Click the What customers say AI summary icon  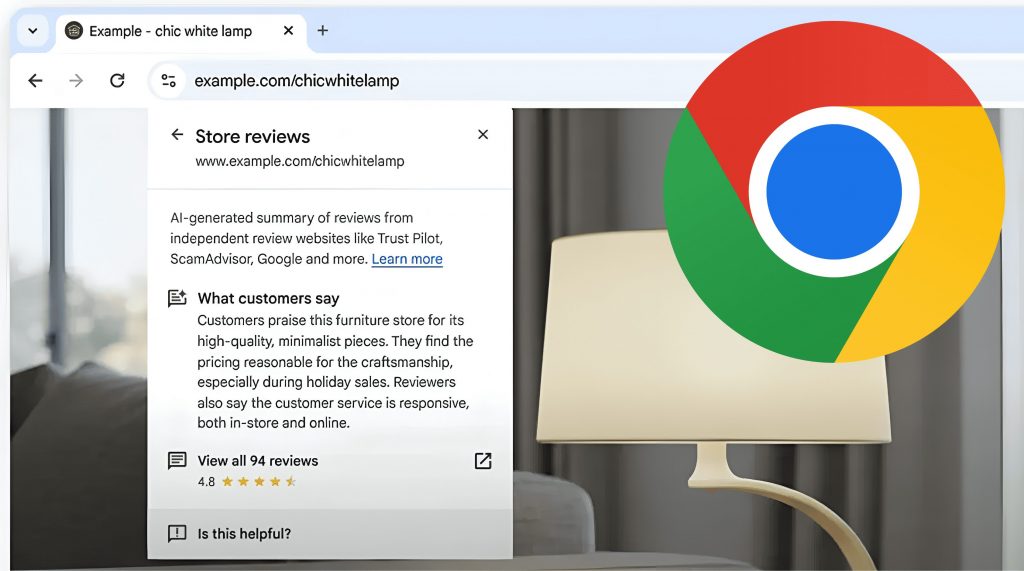tap(177, 298)
